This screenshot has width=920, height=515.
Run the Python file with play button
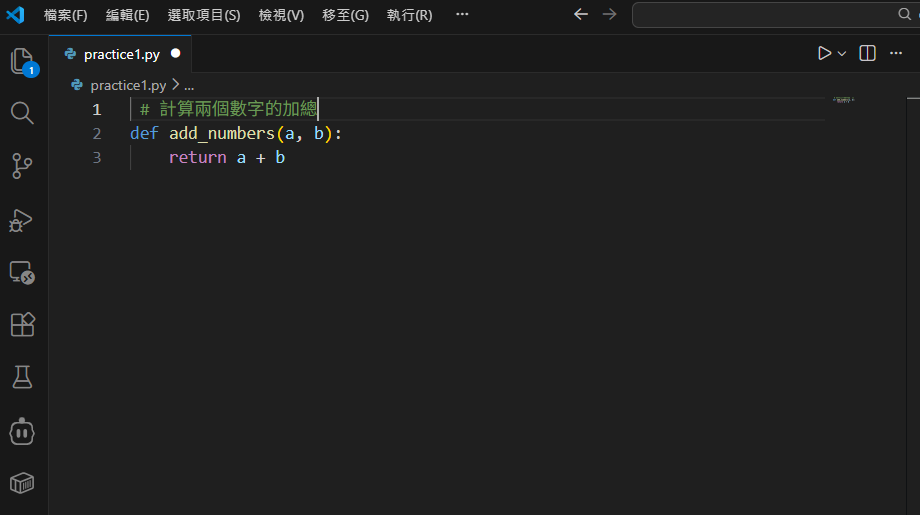point(824,53)
